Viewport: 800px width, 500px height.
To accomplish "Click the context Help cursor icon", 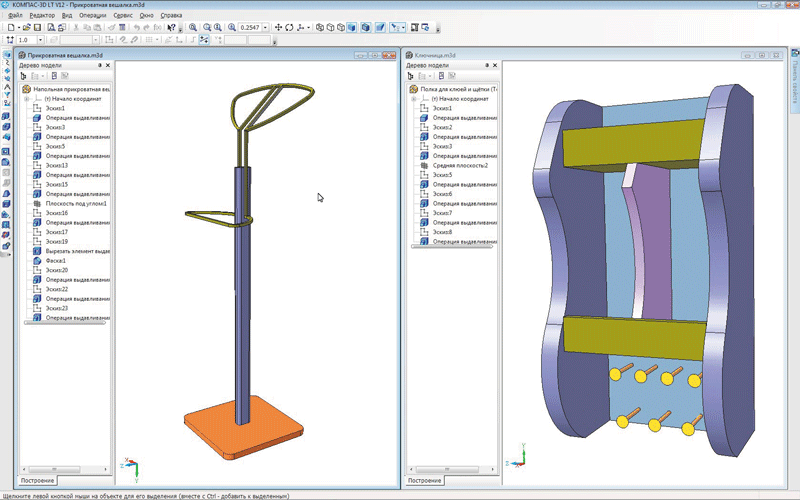I will (x=171, y=27).
